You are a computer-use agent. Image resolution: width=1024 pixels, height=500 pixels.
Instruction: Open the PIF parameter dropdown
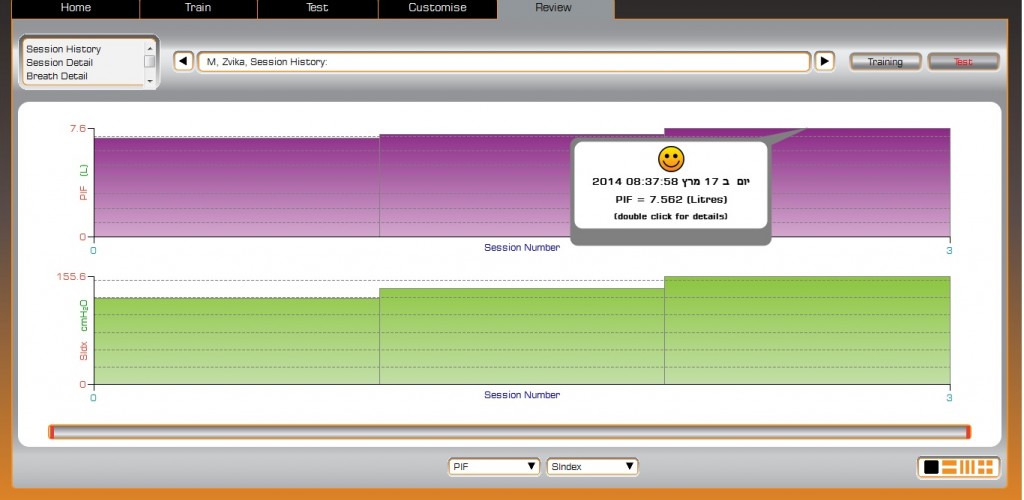[x=494, y=467]
